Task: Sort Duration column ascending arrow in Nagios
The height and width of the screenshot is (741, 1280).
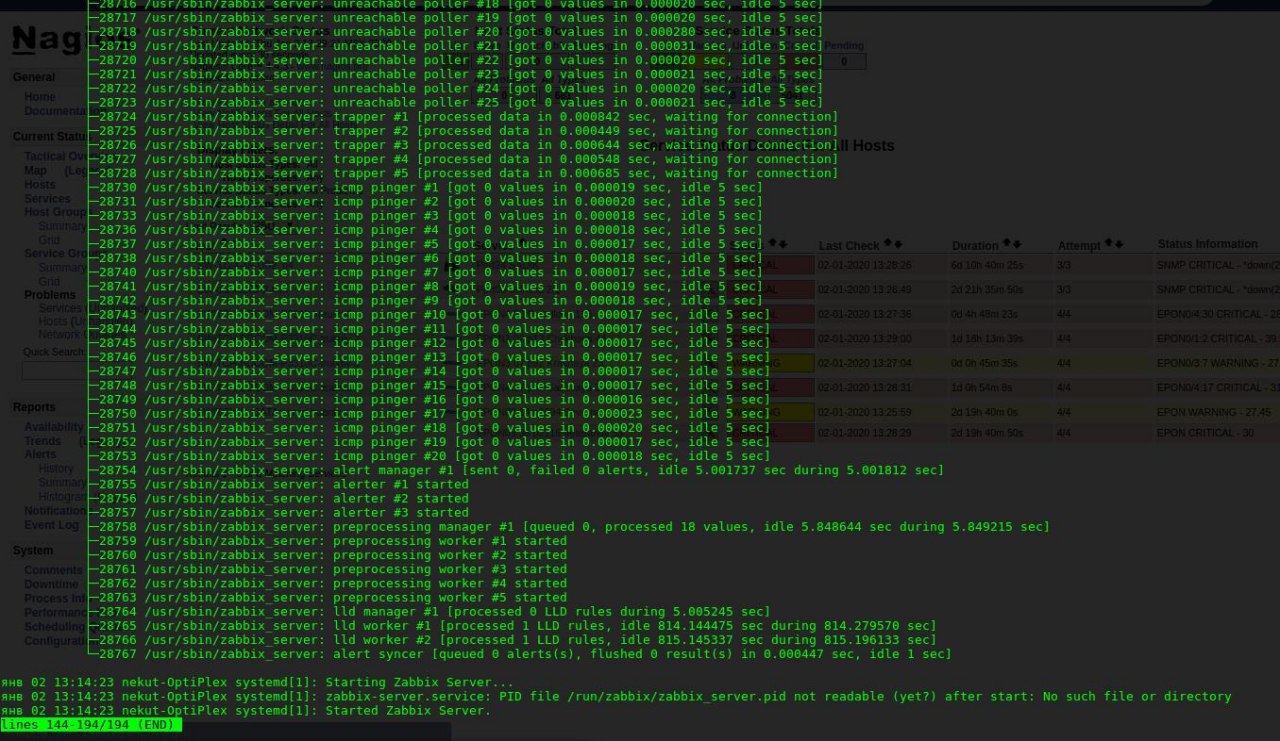Action: pos(1007,244)
